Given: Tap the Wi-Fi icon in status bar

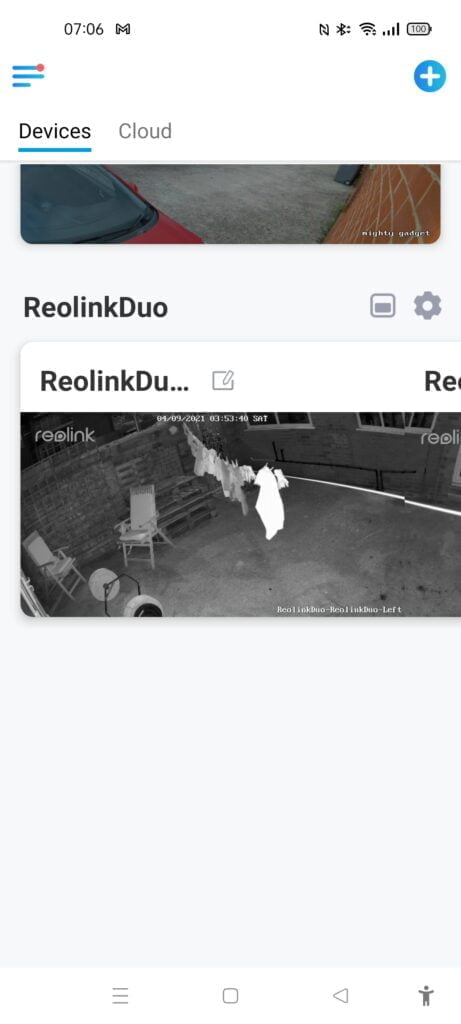Looking at the screenshot, I should pos(368,29).
